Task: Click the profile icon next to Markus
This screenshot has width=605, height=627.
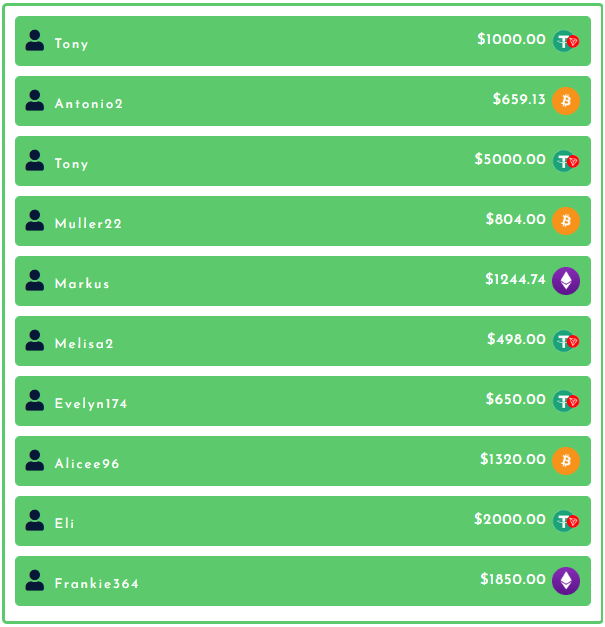Action: tap(35, 280)
